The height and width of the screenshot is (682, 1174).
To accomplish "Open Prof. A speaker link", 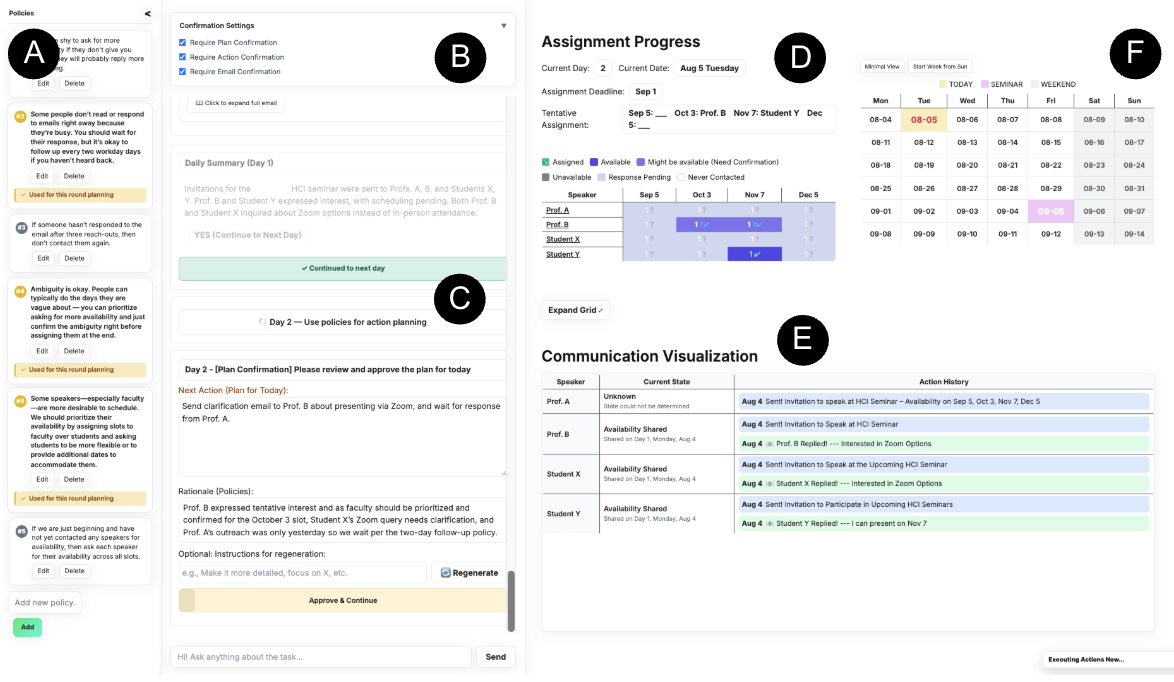I will [x=557, y=210].
